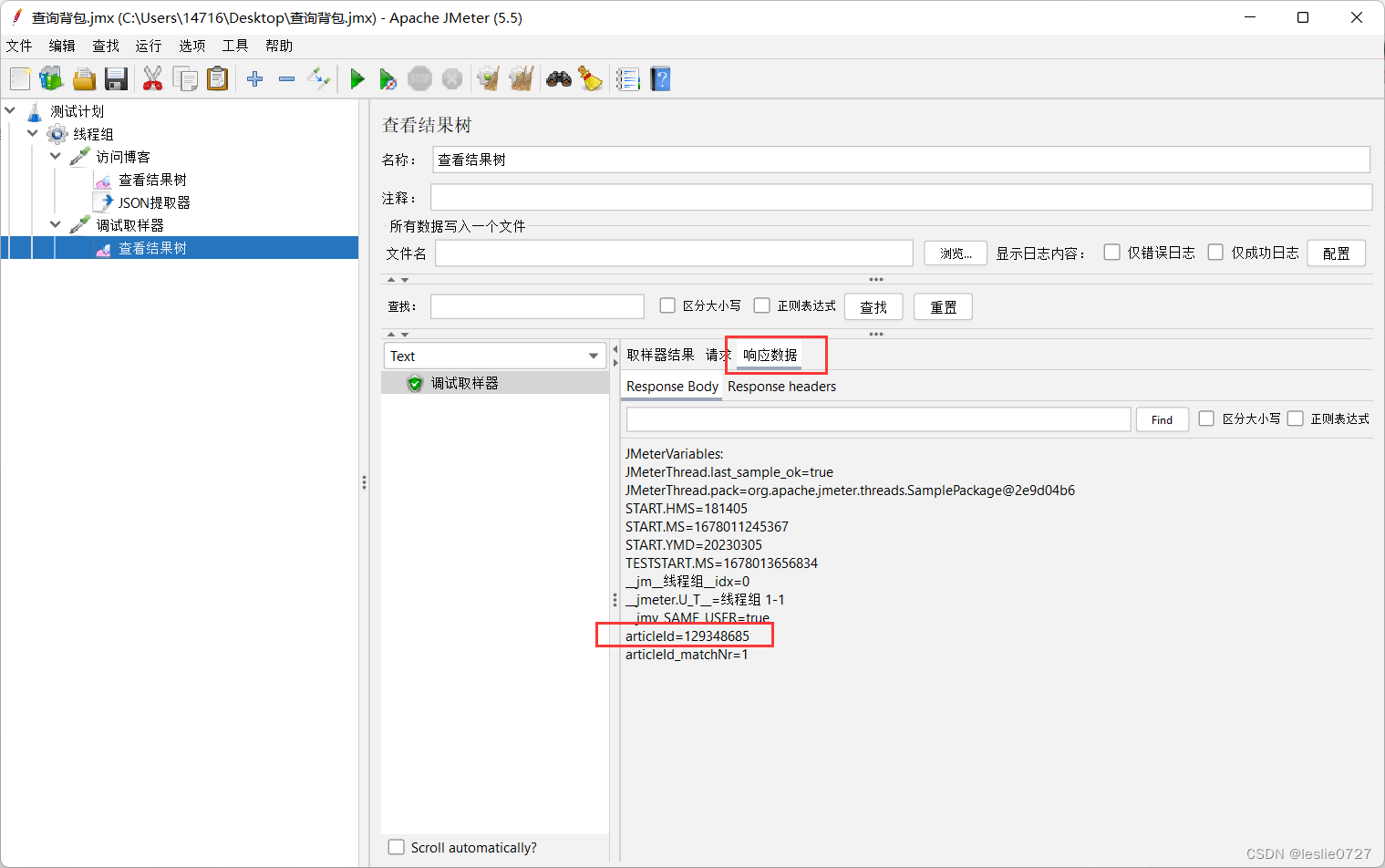
Task: Open the Search icon (binoculars) in the toolbar
Action: point(558,78)
